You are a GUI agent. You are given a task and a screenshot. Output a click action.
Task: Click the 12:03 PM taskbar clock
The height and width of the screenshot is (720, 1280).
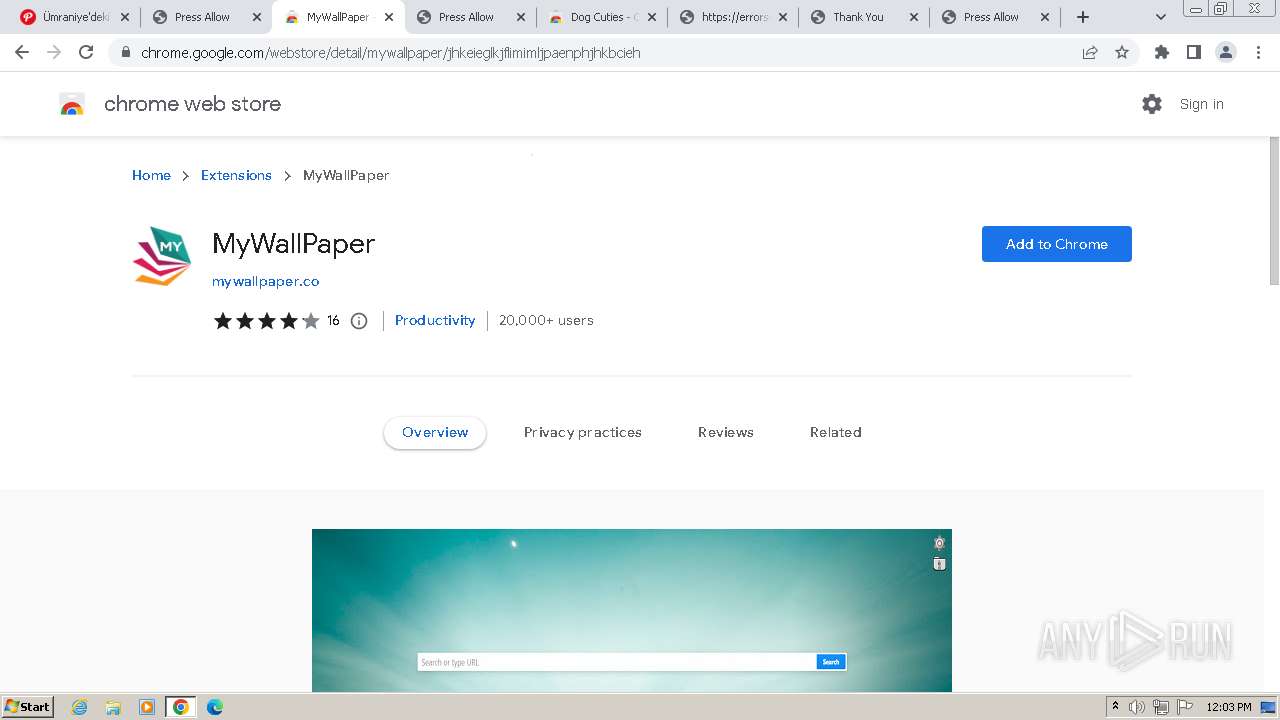coord(1229,707)
